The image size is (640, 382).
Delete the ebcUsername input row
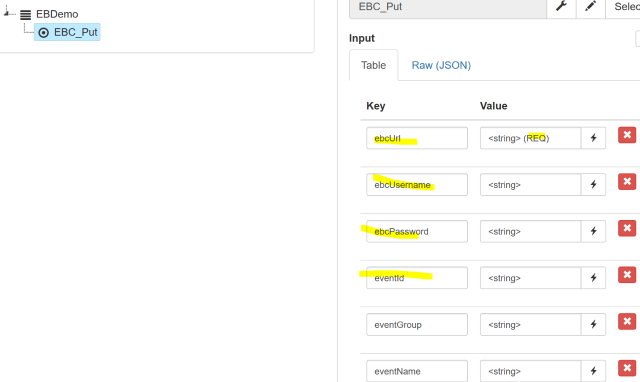[x=627, y=181]
